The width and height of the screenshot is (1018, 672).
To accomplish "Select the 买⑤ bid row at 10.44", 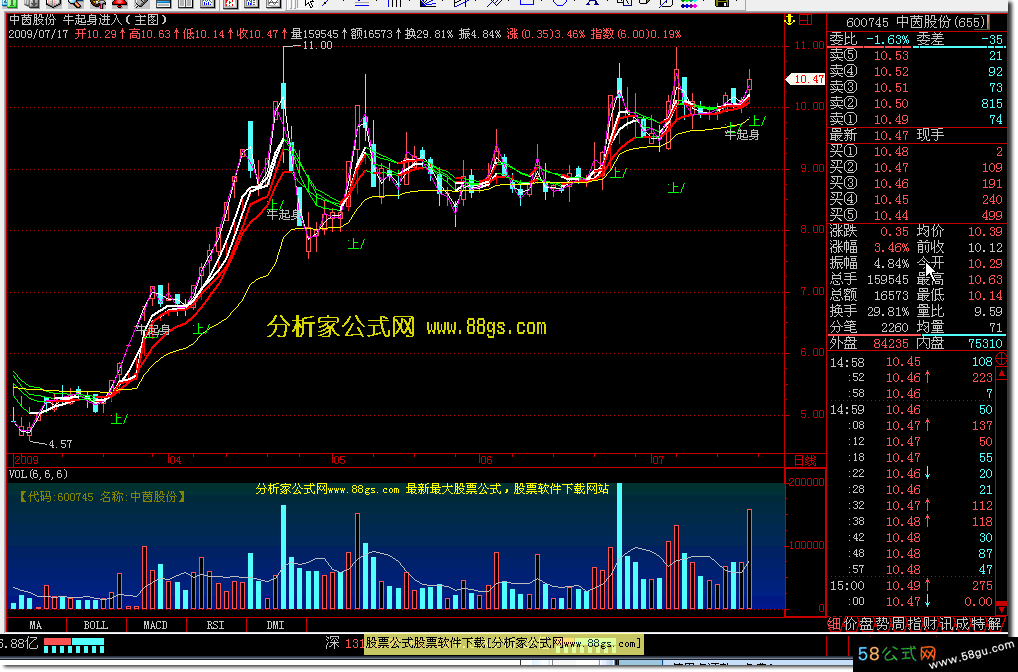I will [916, 216].
